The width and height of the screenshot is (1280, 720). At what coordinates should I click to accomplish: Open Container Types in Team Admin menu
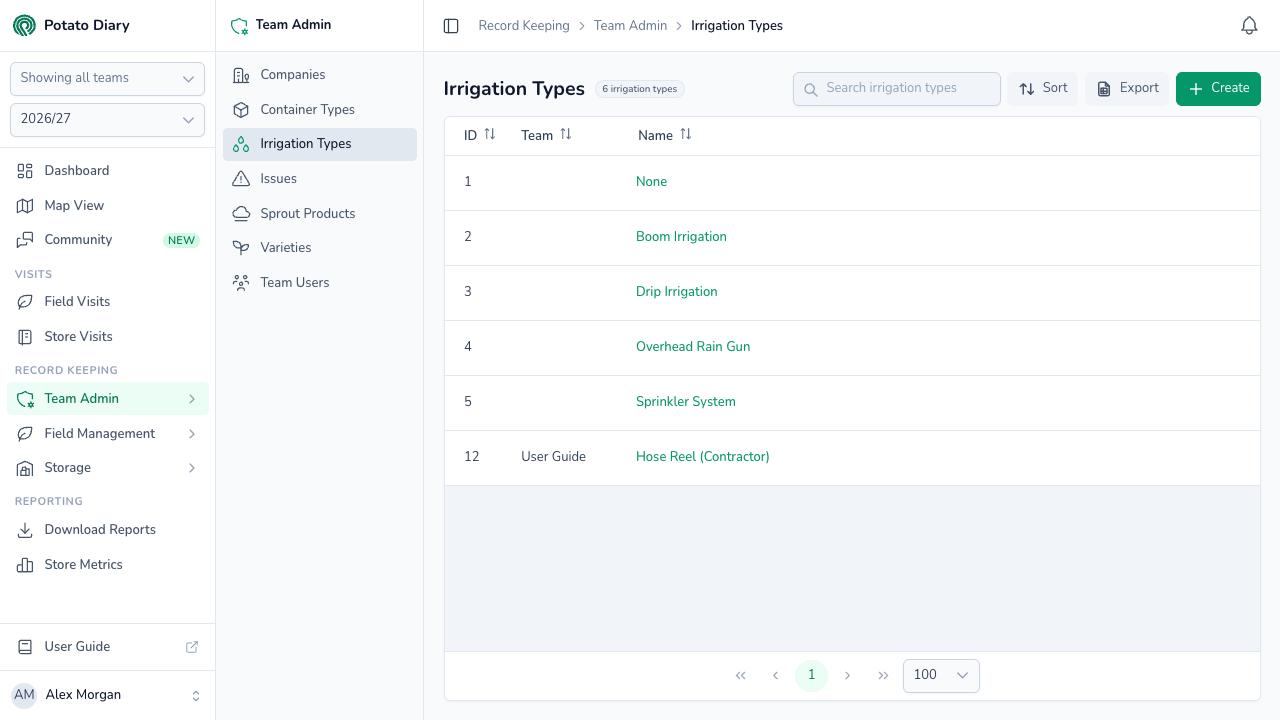320,110
